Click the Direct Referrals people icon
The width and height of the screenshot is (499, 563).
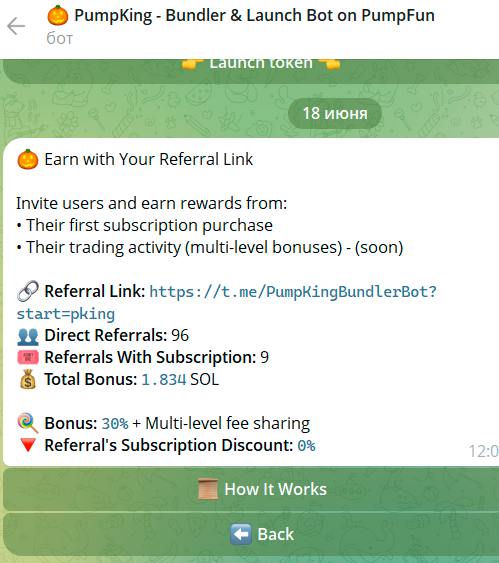tap(28, 335)
